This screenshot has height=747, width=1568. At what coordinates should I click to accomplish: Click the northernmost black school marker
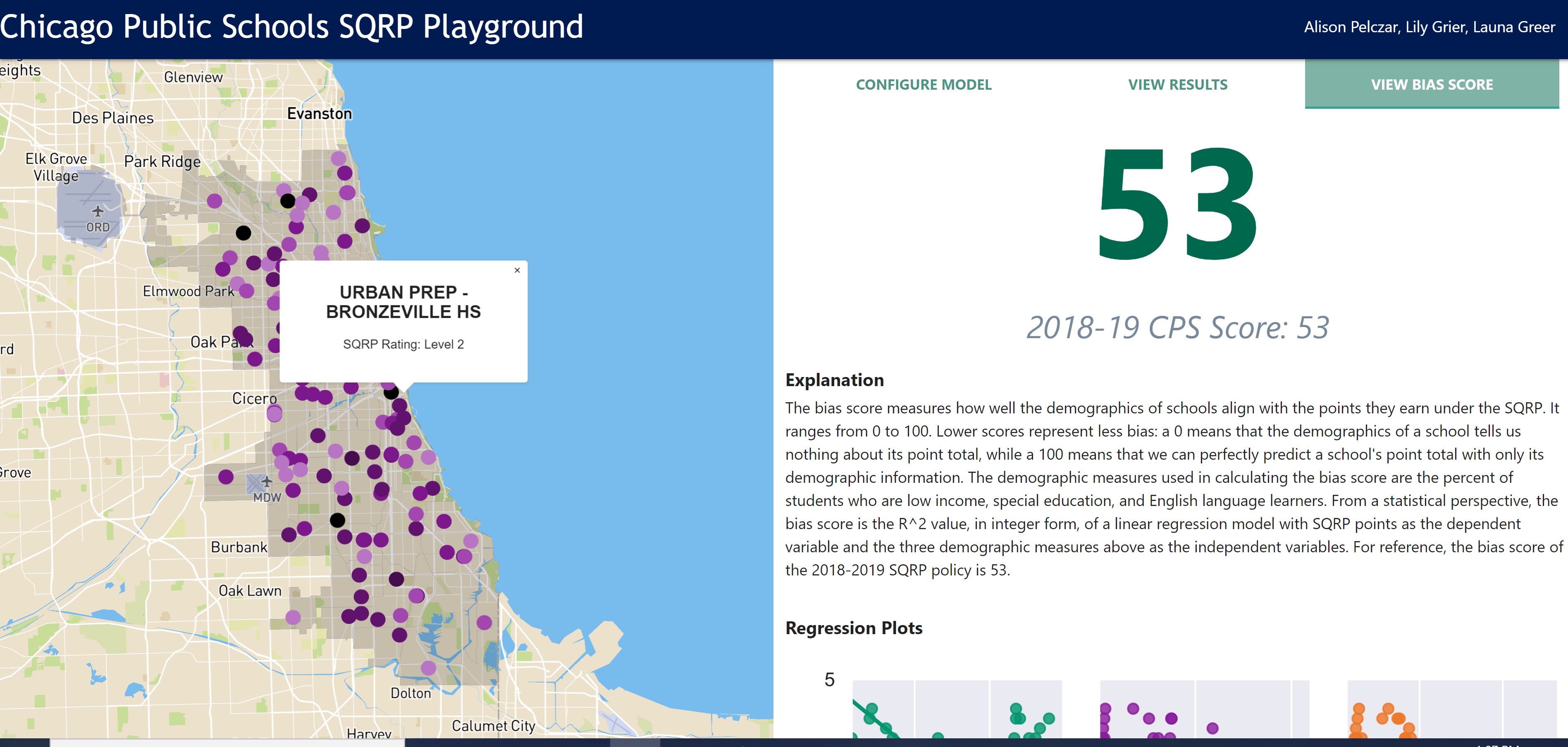pyautogui.click(x=287, y=200)
